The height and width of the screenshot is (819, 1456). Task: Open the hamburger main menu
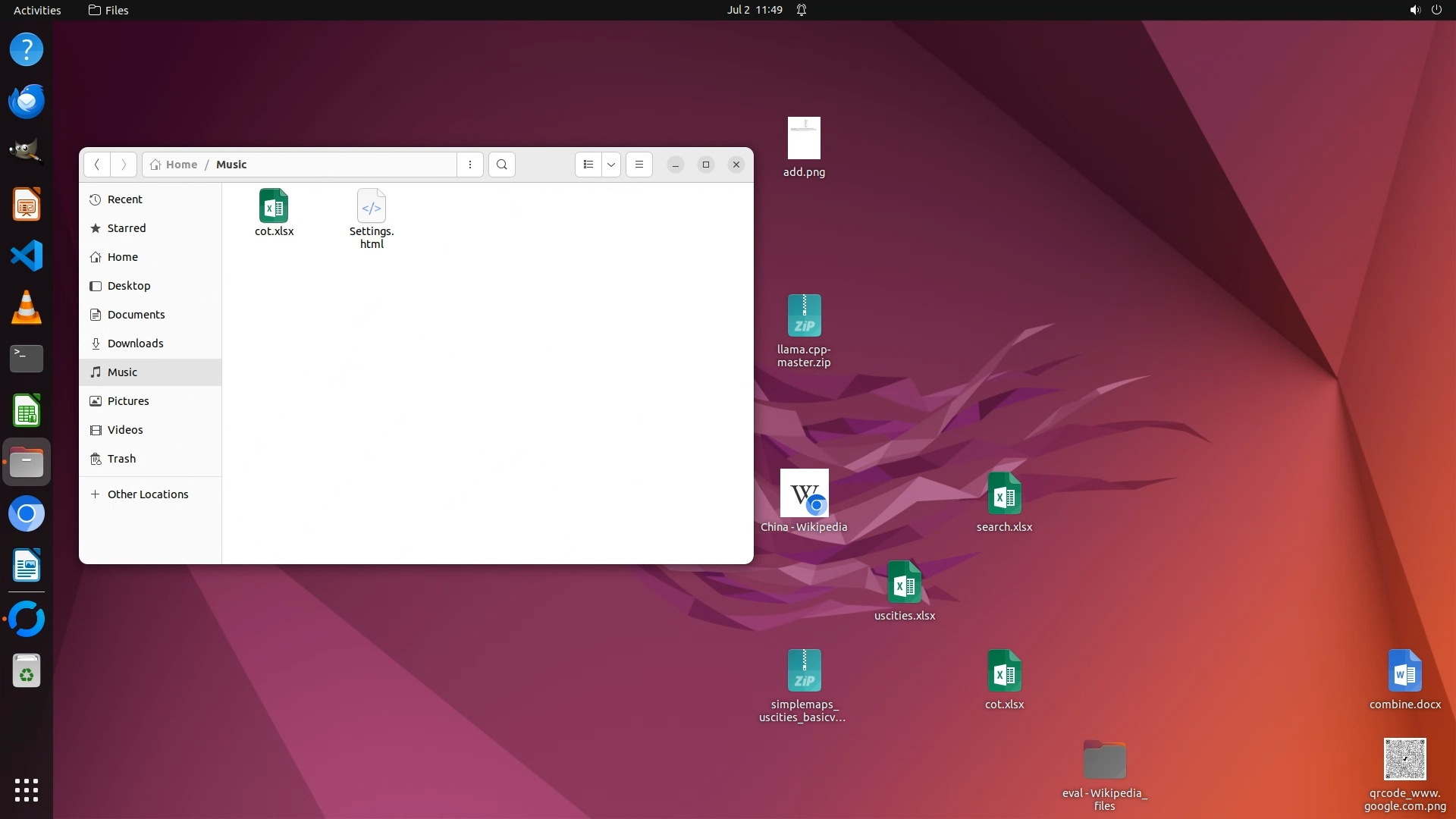click(x=639, y=165)
